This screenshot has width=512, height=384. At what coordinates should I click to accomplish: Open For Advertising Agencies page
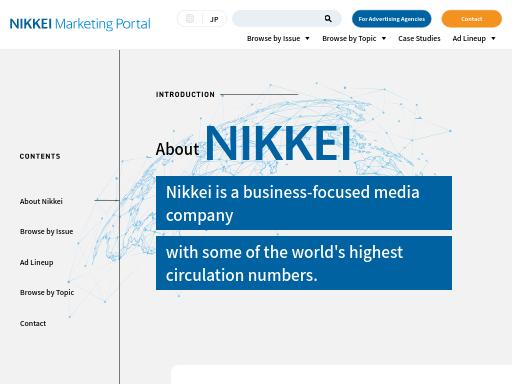pos(391,19)
